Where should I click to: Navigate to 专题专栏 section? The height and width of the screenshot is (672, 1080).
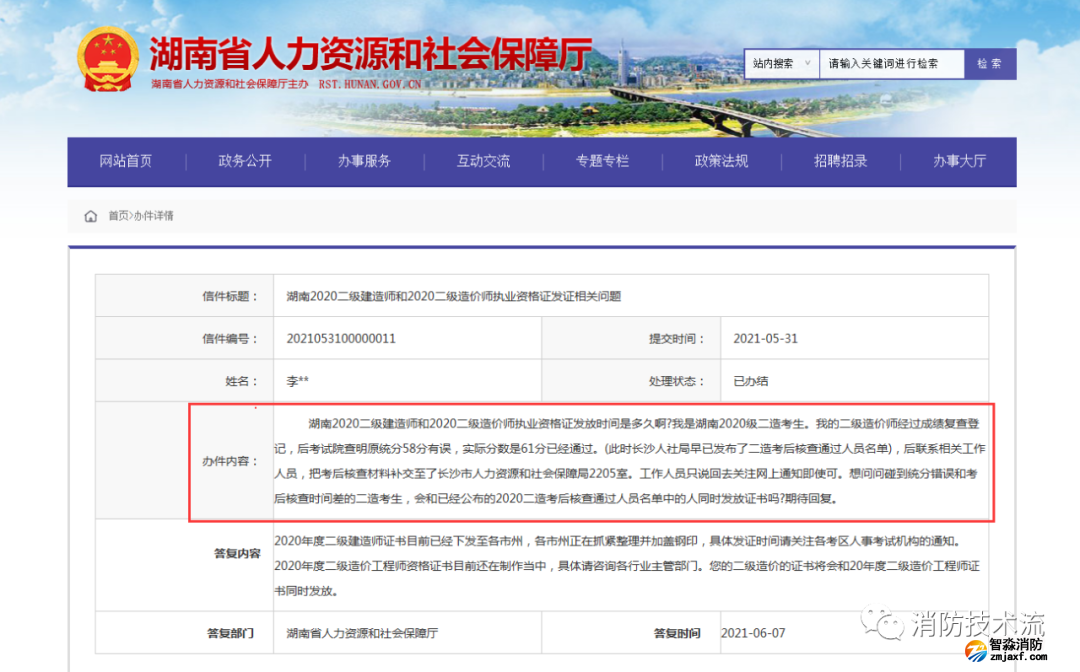click(x=602, y=161)
